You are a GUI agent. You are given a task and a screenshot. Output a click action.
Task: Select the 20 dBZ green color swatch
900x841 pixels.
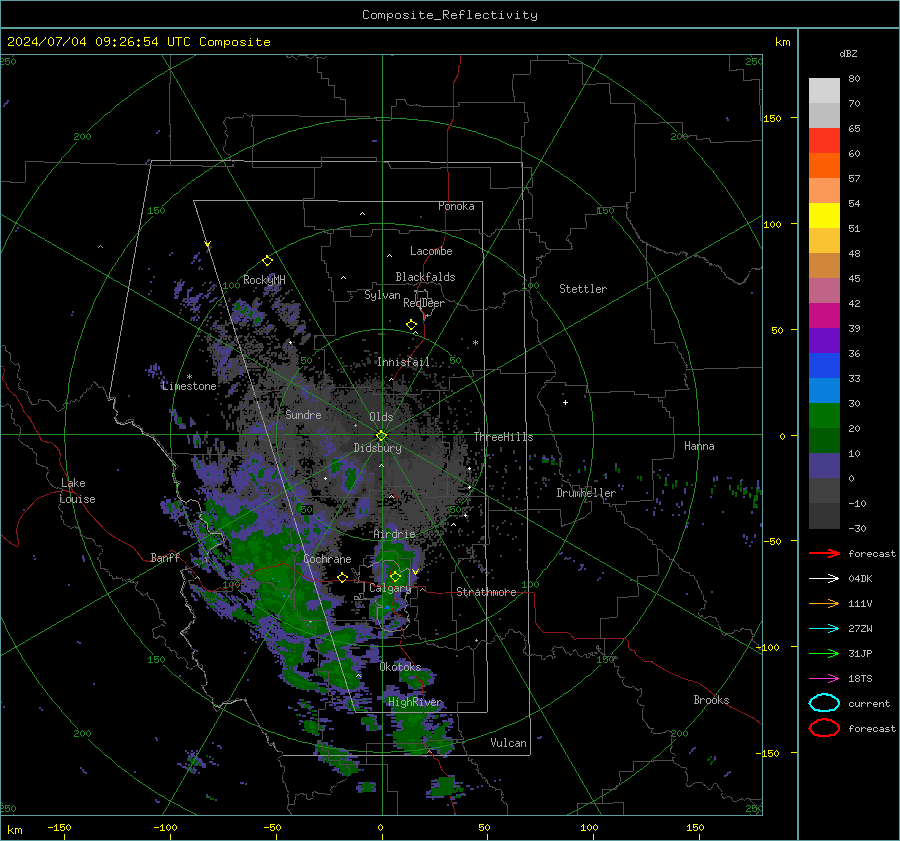tap(824, 416)
